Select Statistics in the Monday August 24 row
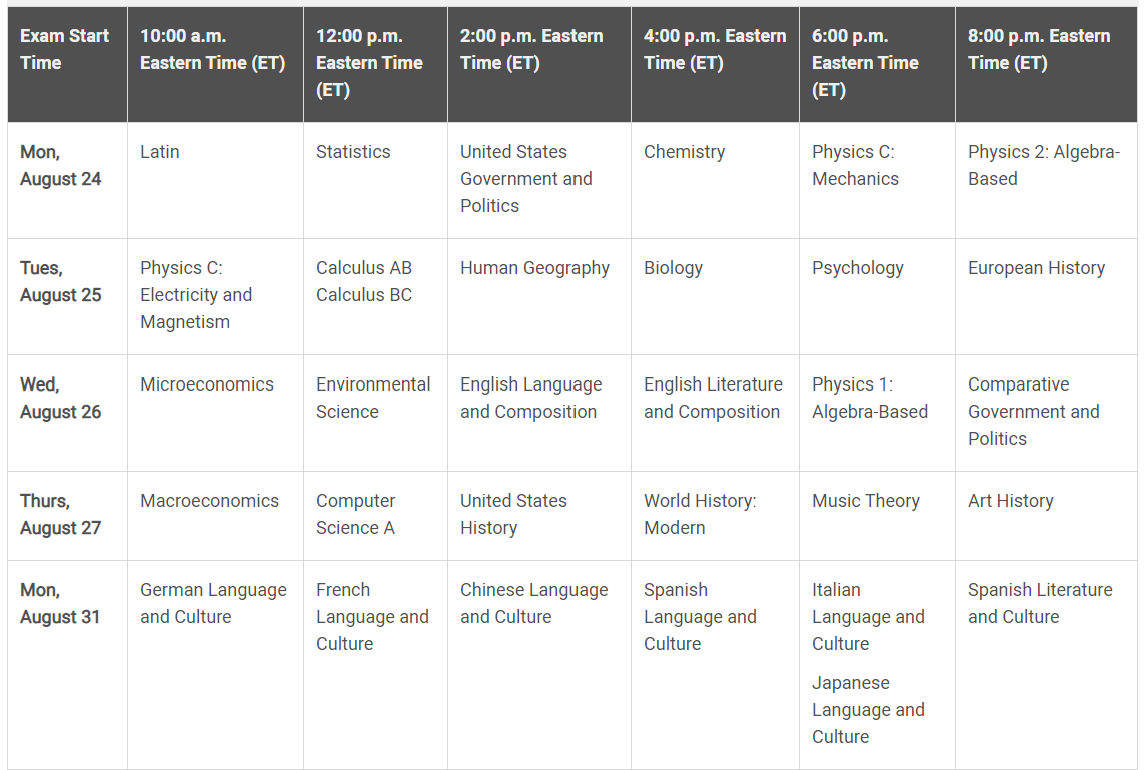1144x770 pixels. pyautogui.click(x=353, y=152)
